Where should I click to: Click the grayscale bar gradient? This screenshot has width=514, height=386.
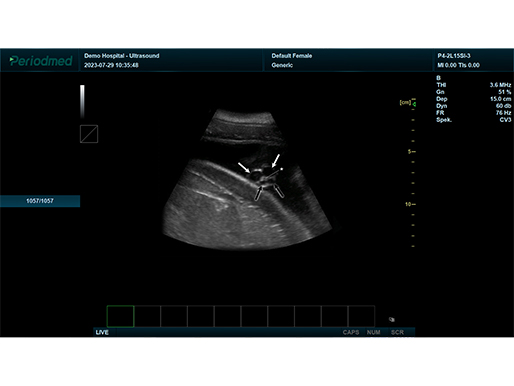tap(82, 102)
